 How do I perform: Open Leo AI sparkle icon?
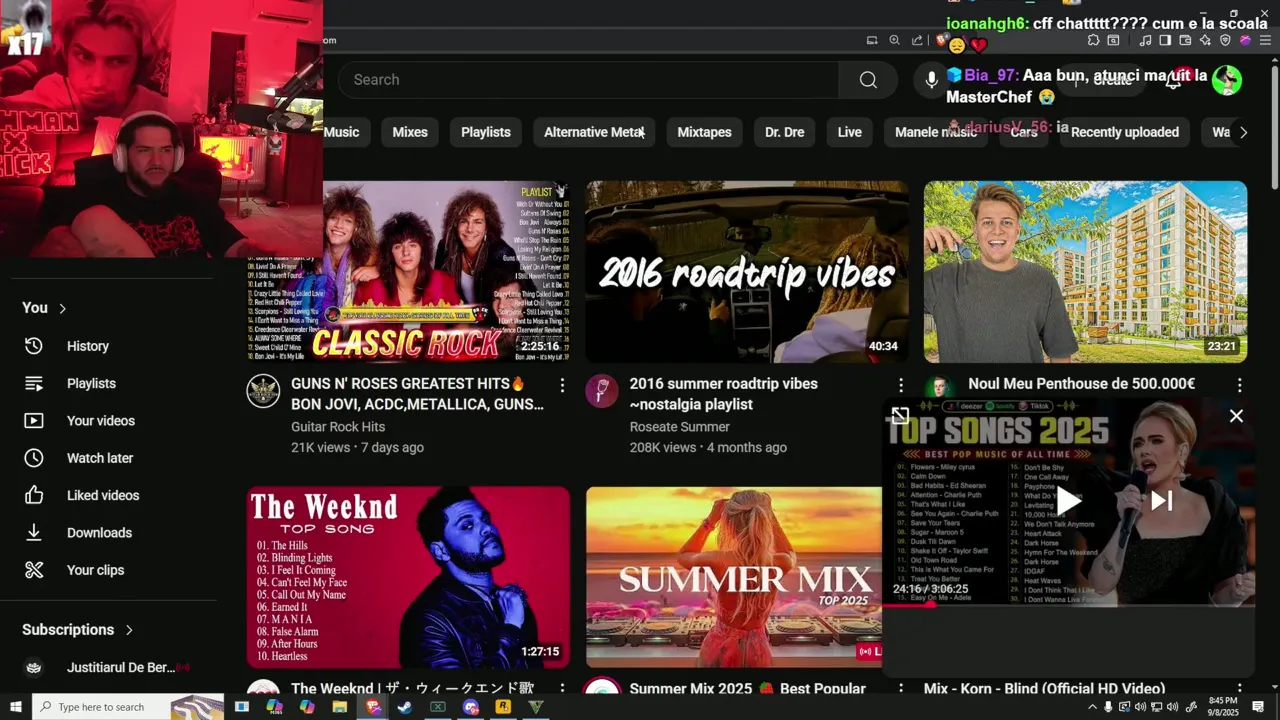1205,40
